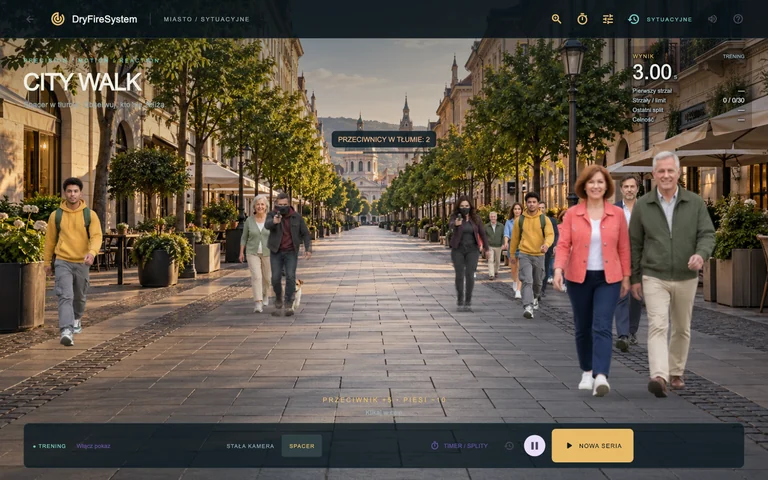
Task: Click the history clock icon beside SYTUACYJNE
Action: (634, 19)
